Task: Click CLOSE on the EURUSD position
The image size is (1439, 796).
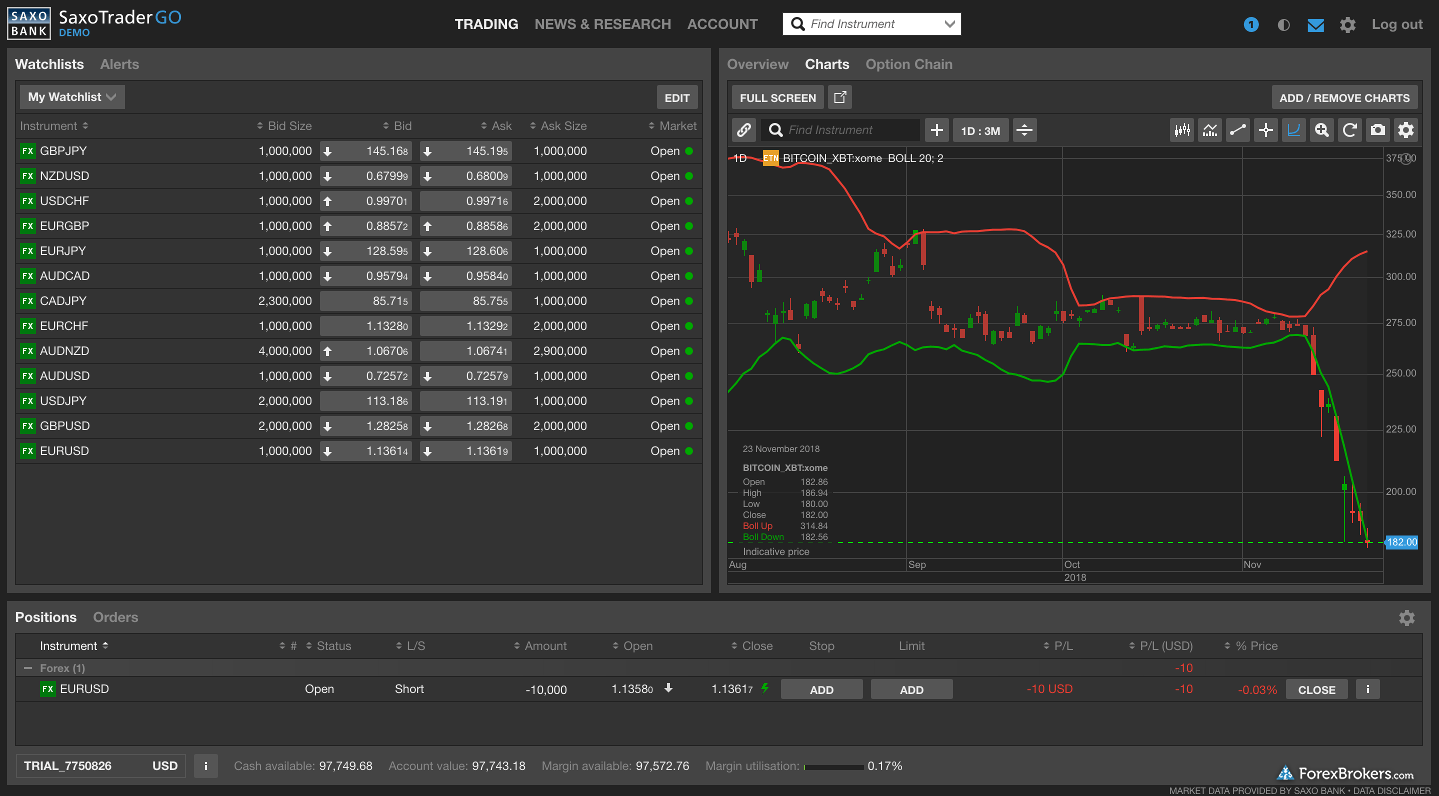Action: coord(1317,689)
